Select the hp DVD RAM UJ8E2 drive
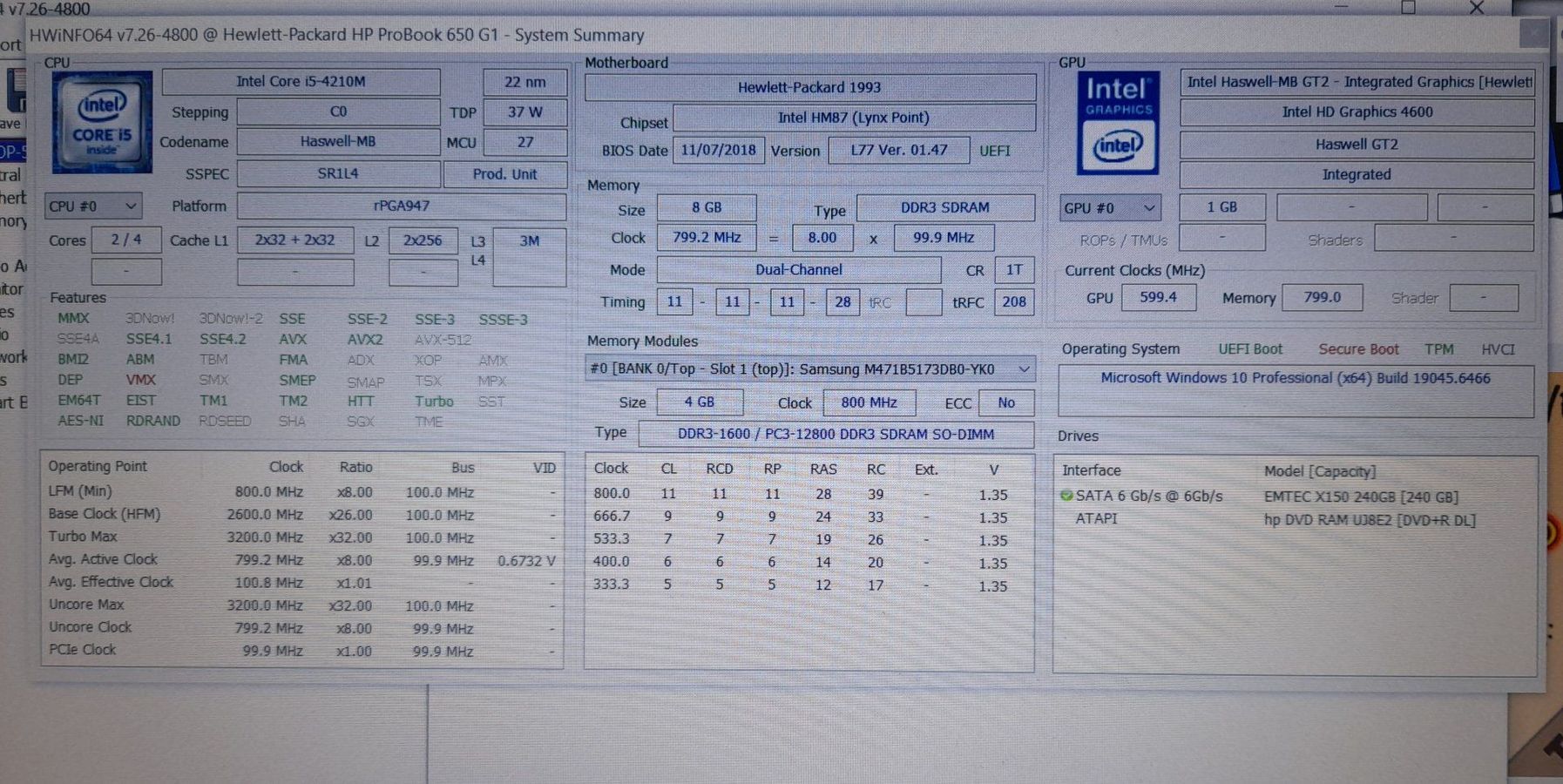 pyautogui.click(x=1369, y=520)
